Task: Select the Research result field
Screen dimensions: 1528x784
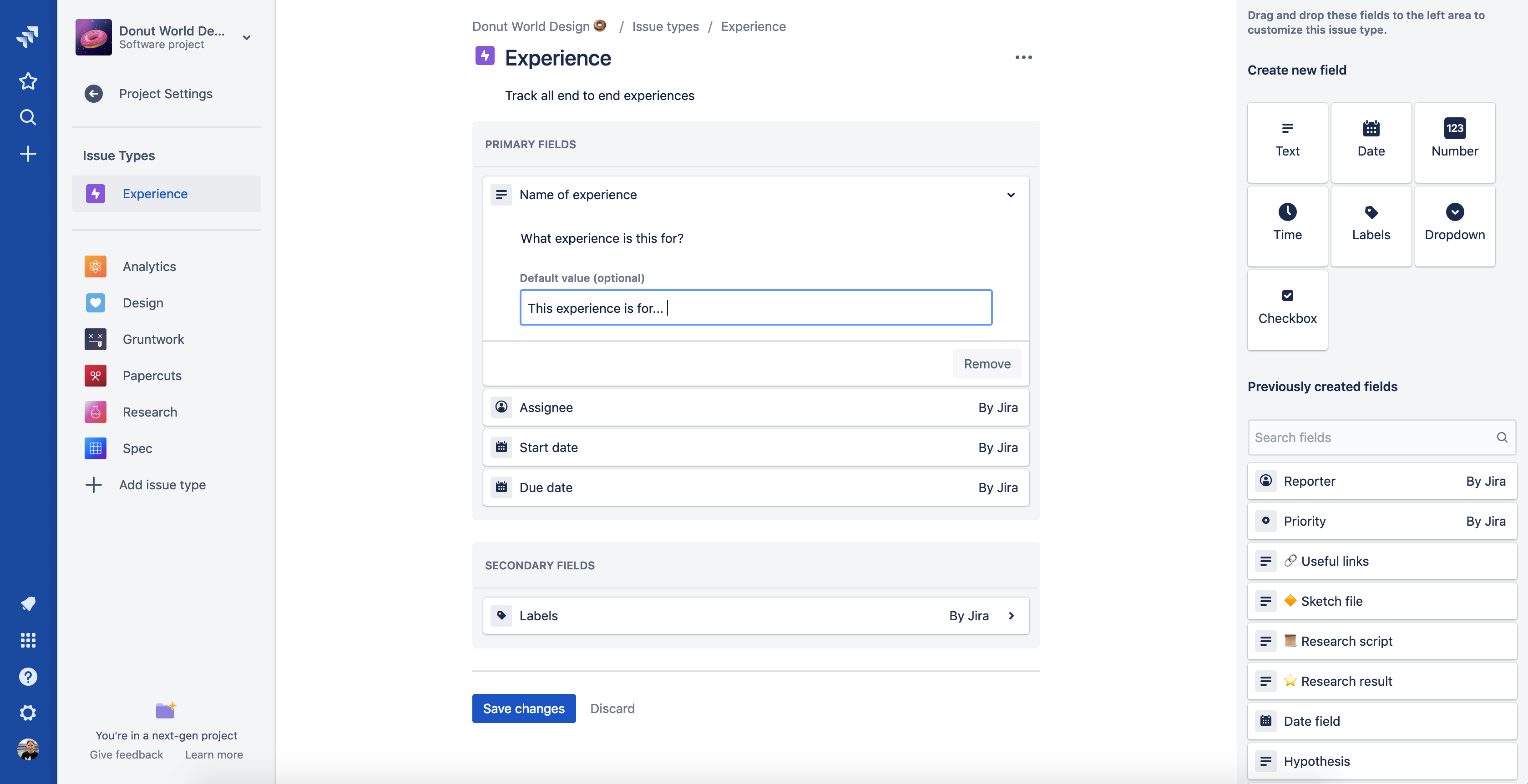Action: coord(1381,681)
